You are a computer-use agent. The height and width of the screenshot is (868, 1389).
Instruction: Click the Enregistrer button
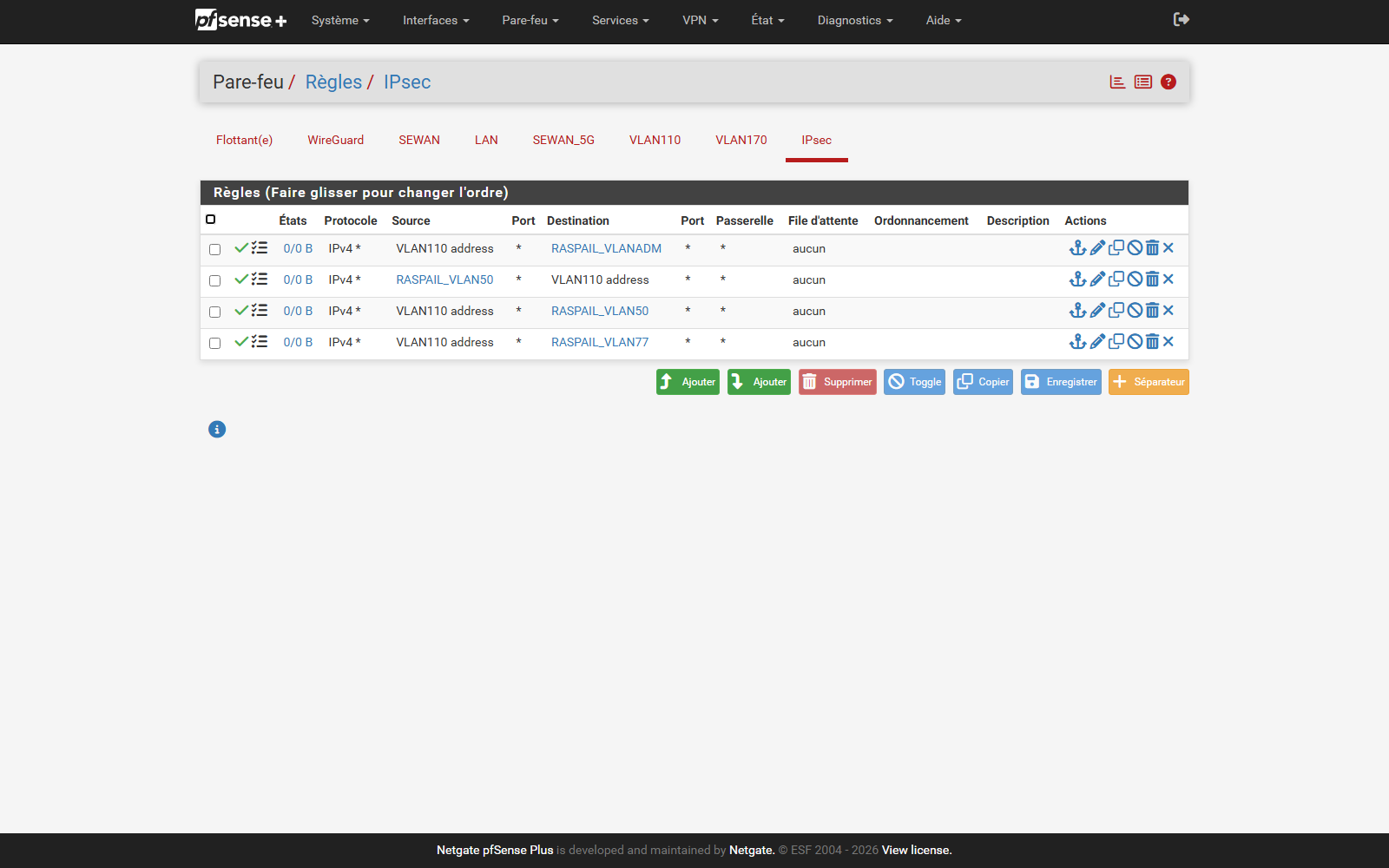(1061, 382)
